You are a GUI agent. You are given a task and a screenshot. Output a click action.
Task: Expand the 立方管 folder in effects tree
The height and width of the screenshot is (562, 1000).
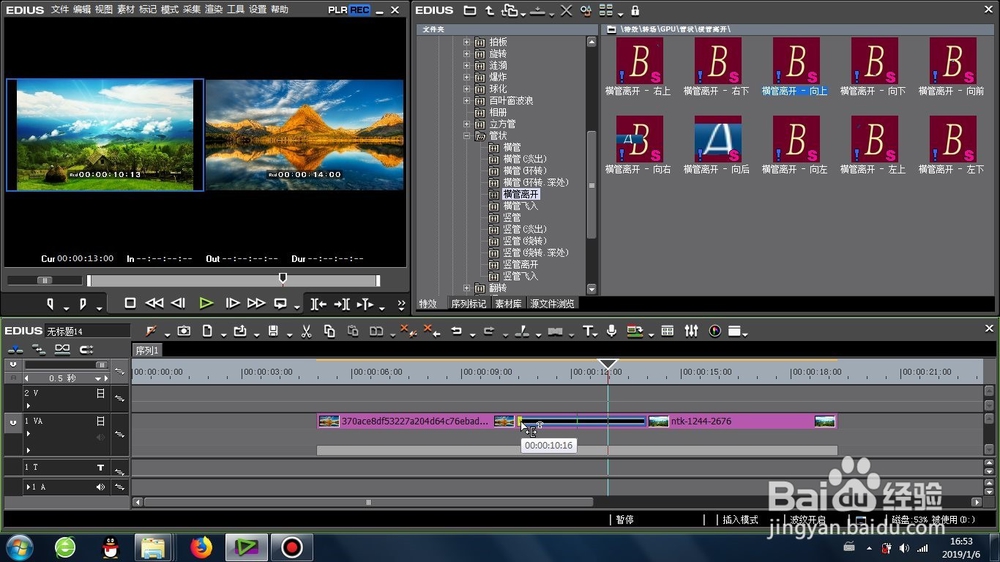point(466,124)
